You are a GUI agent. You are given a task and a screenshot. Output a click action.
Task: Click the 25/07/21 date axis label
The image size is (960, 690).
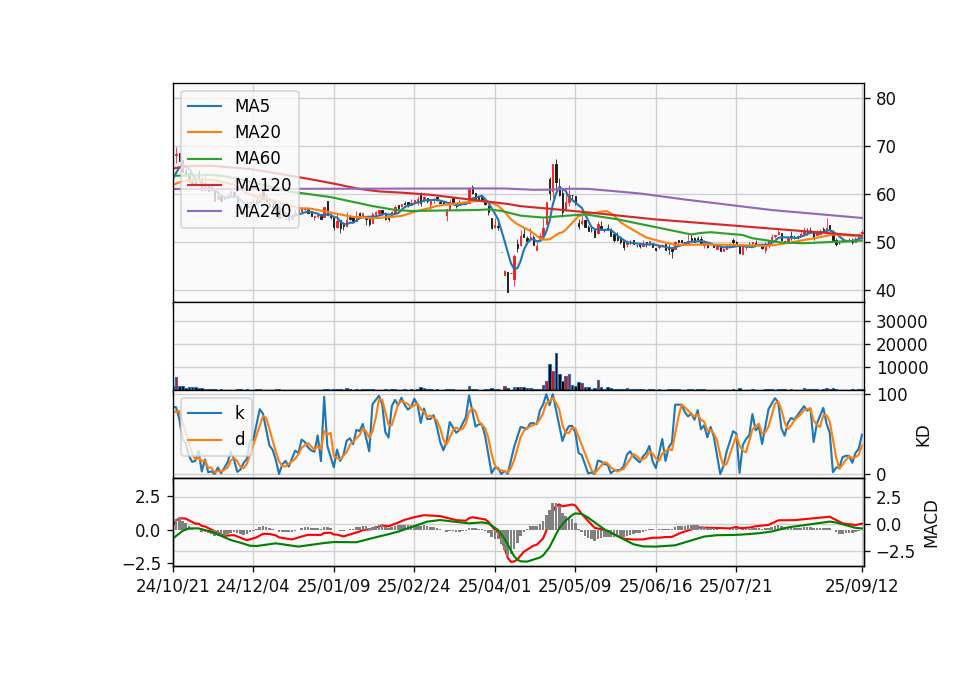(736, 587)
